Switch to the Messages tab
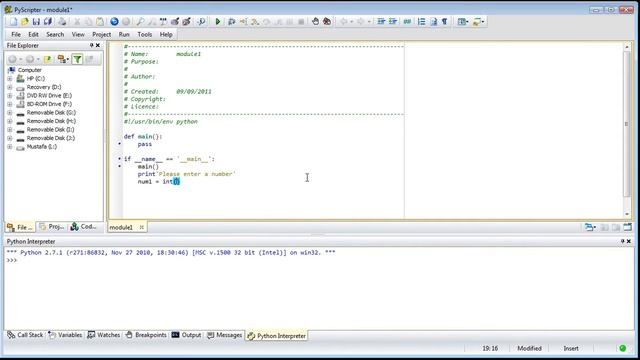The width and height of the screenshot is (640, 360). tap(224, 335)
